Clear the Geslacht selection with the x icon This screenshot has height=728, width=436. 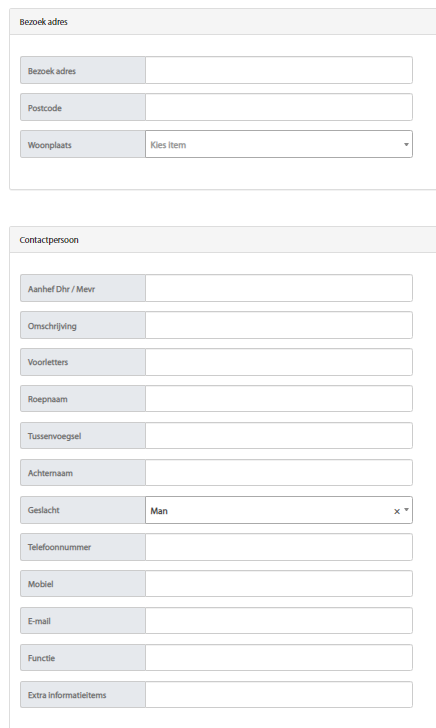[397, 511]
